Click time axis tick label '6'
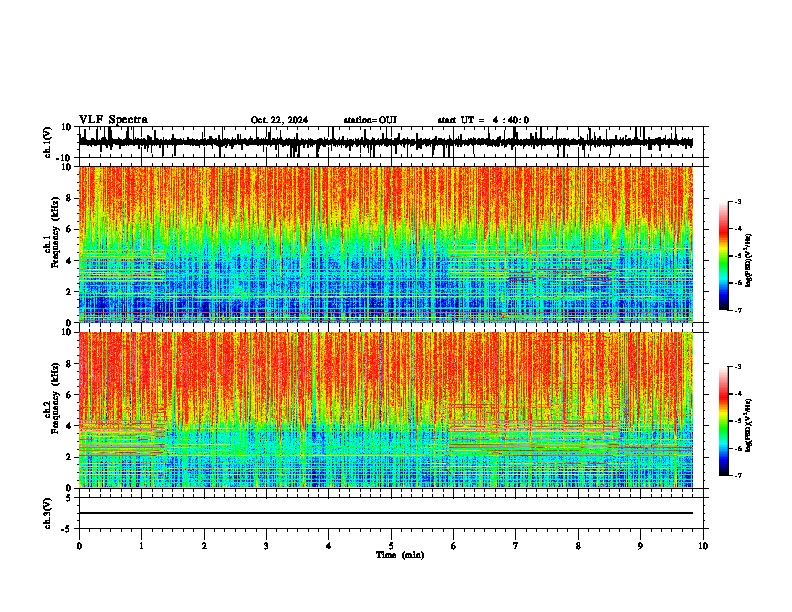 pos(453,545)
